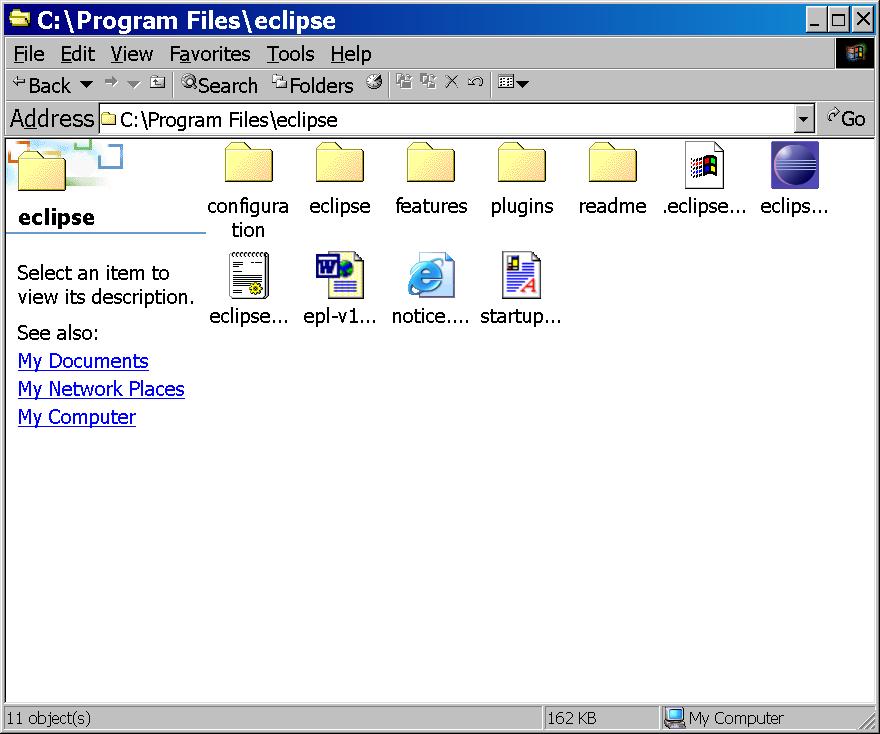Click inside the Address path field

[x=450, y=120]
